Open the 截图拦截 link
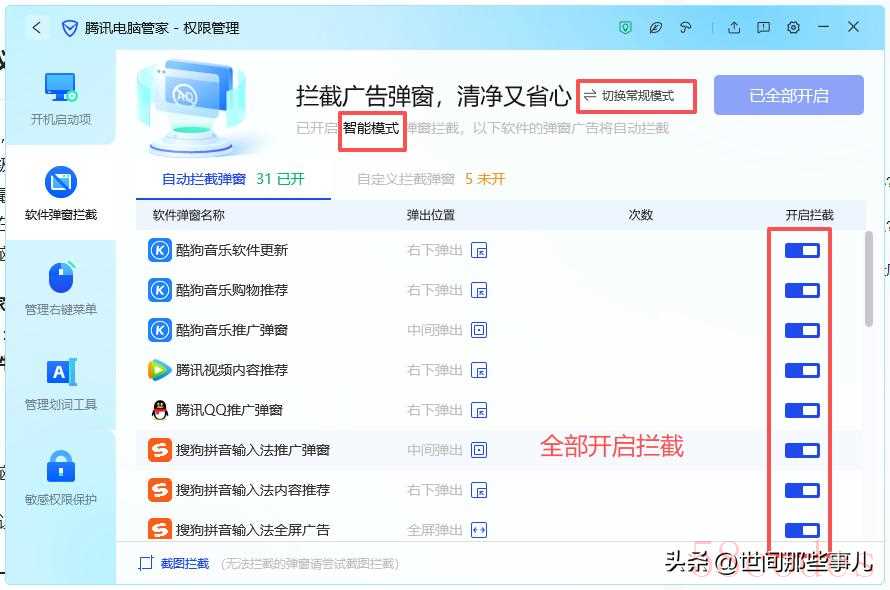The image size is (890, 590). coord(184,563)
